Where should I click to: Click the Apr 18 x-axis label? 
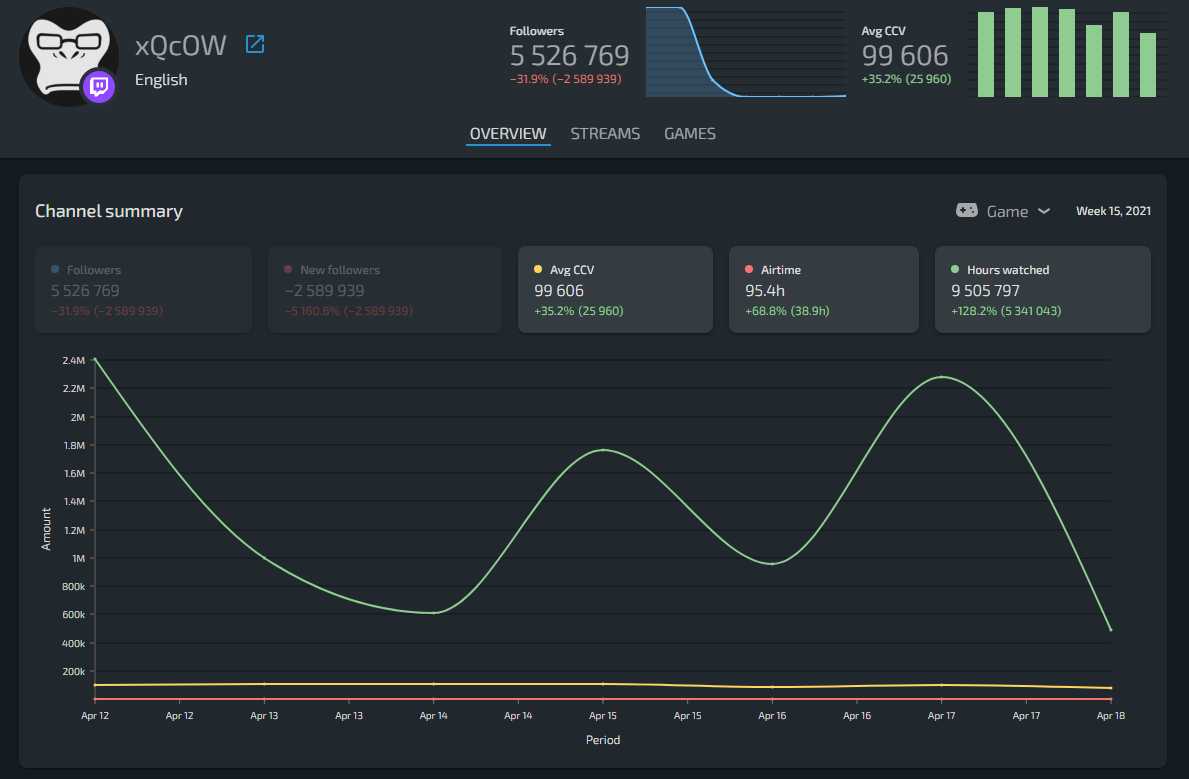(x=1111, y=715)
